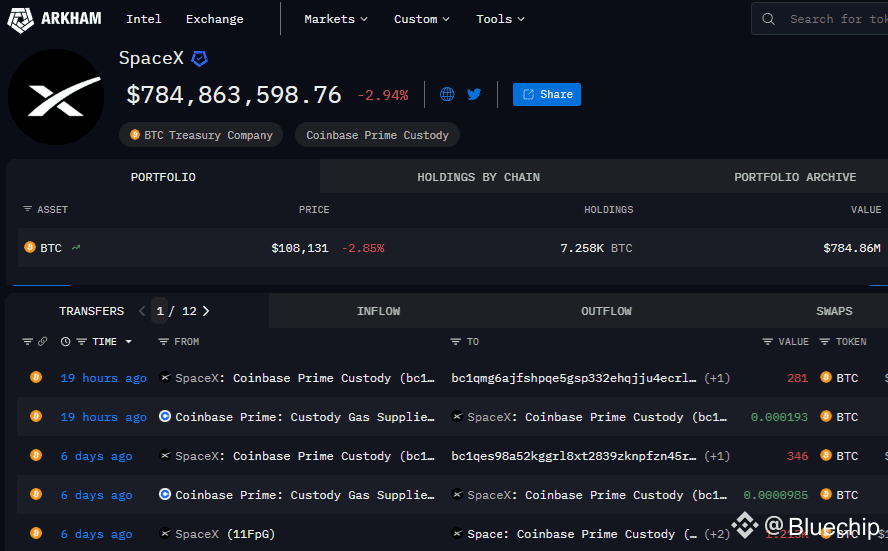Viewport: 888px width, 551px height.
Task: Open the Tools dropdown menu
Action: [500, 19]
